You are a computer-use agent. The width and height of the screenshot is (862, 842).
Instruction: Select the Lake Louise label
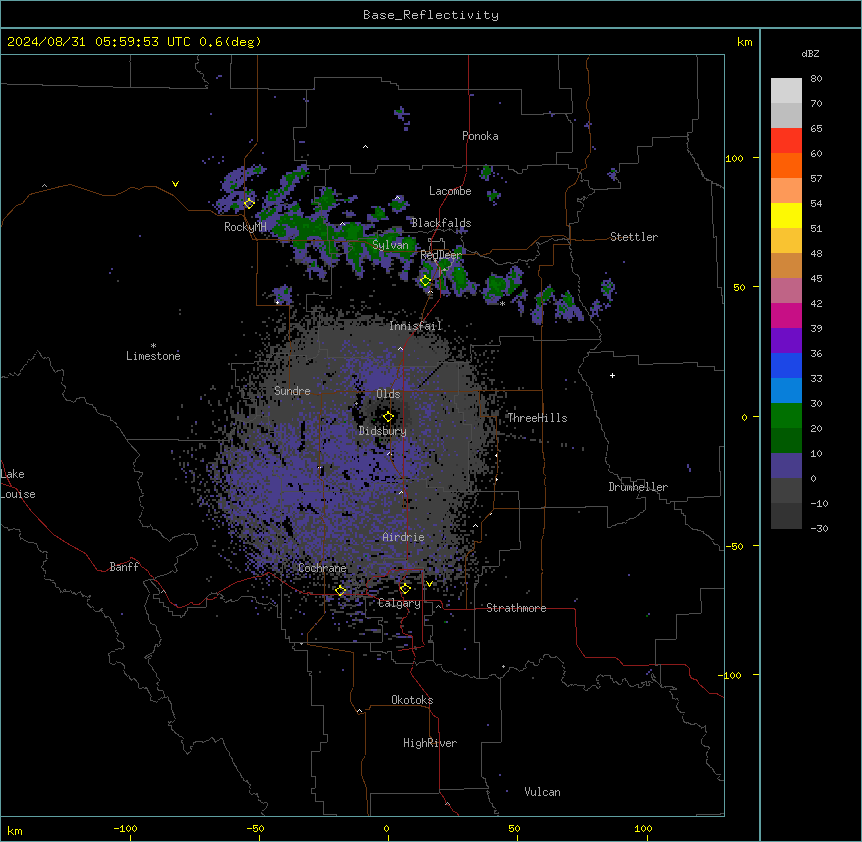(x=18, y=484)
